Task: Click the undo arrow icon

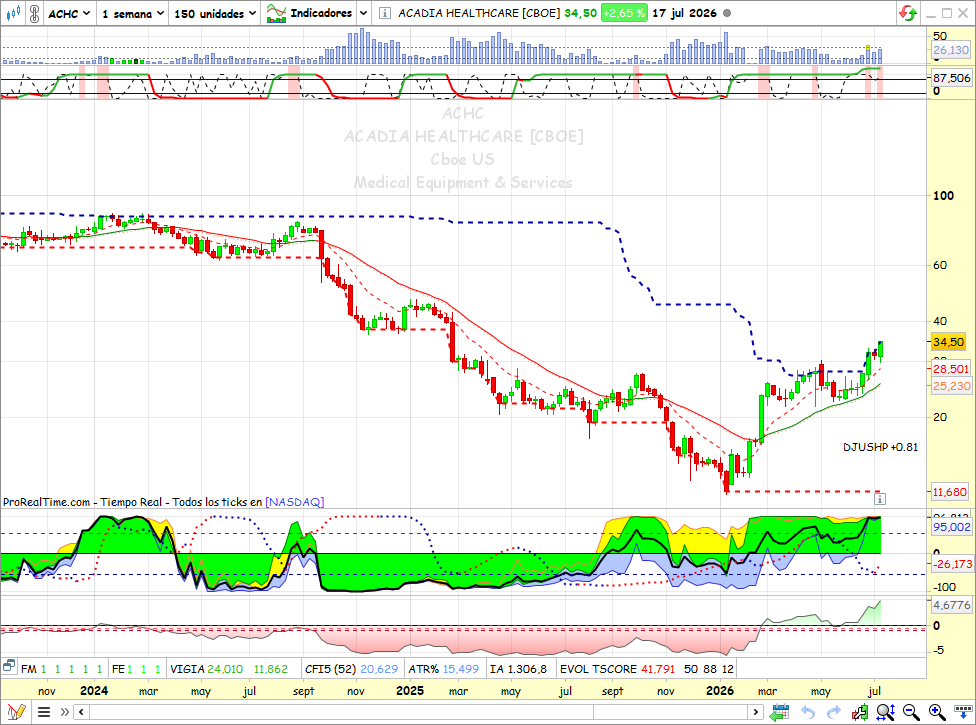Action: point(808,712)
